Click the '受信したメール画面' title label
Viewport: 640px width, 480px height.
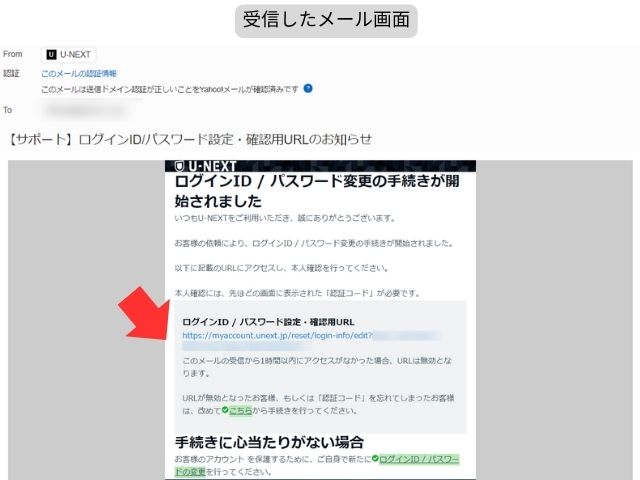click(326, 20)
